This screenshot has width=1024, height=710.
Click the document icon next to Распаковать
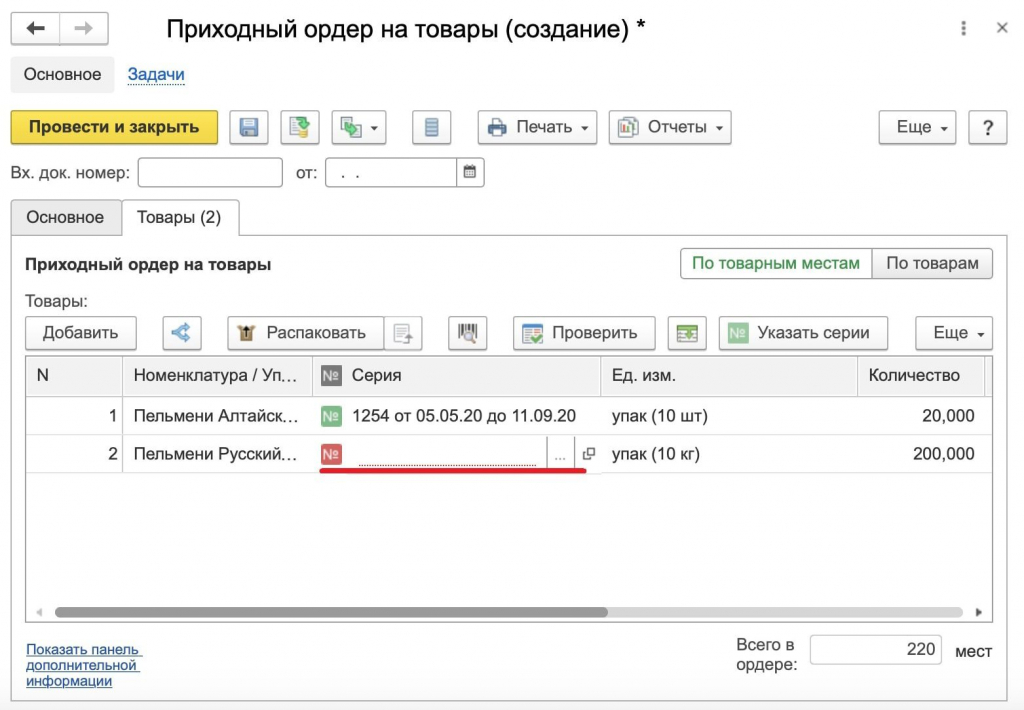click(x=403, y=332)
